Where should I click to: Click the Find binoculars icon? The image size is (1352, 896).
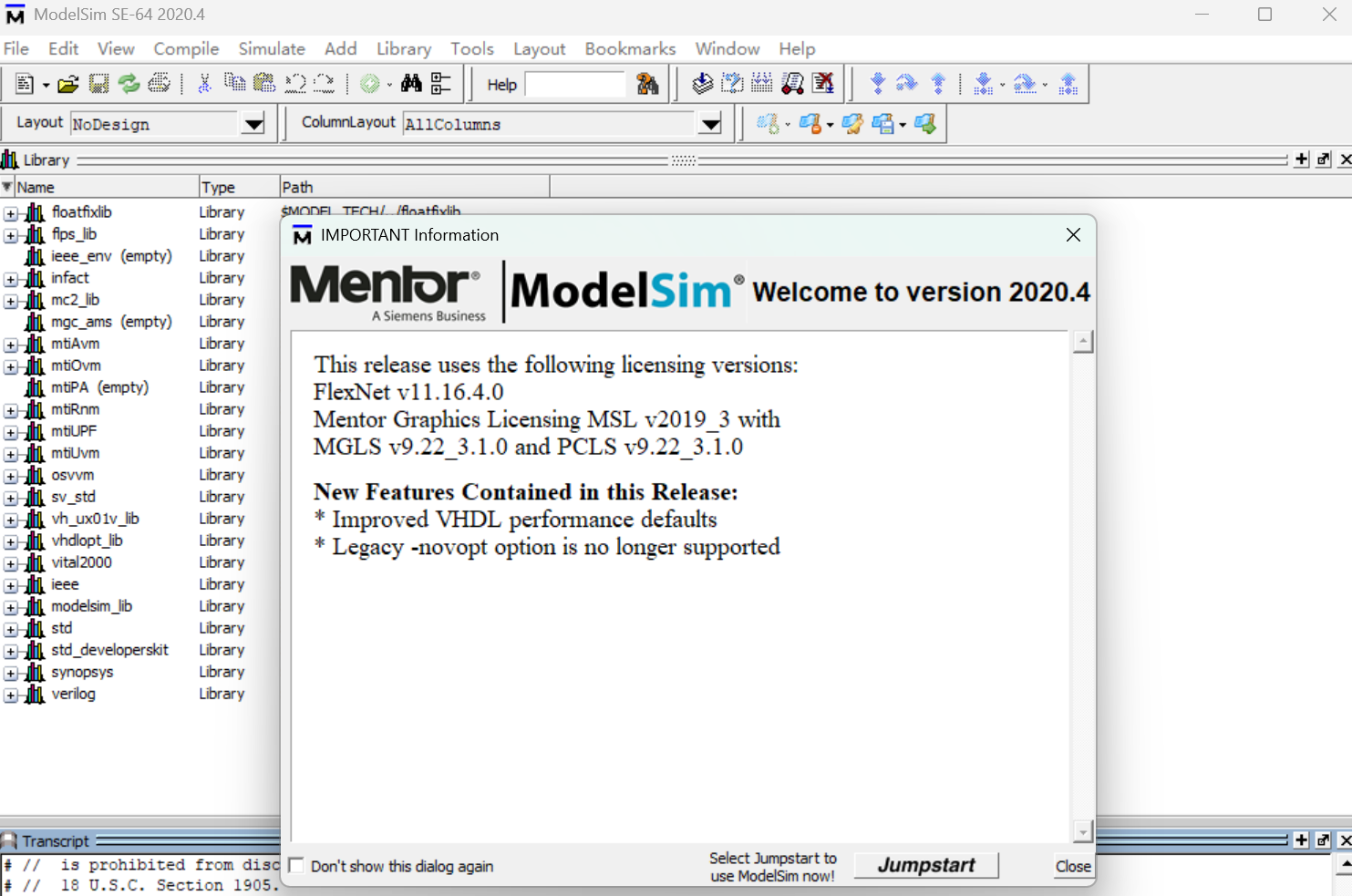[x=412, y=84]
